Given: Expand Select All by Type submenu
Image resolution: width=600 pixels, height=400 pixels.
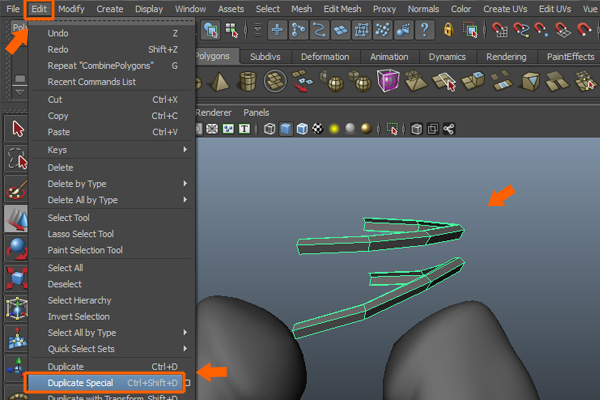Looking at the screenshot, I should [112, 333].
